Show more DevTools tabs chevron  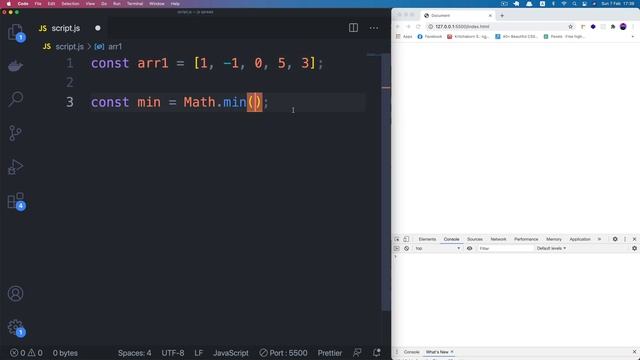[x=599, y=239]
